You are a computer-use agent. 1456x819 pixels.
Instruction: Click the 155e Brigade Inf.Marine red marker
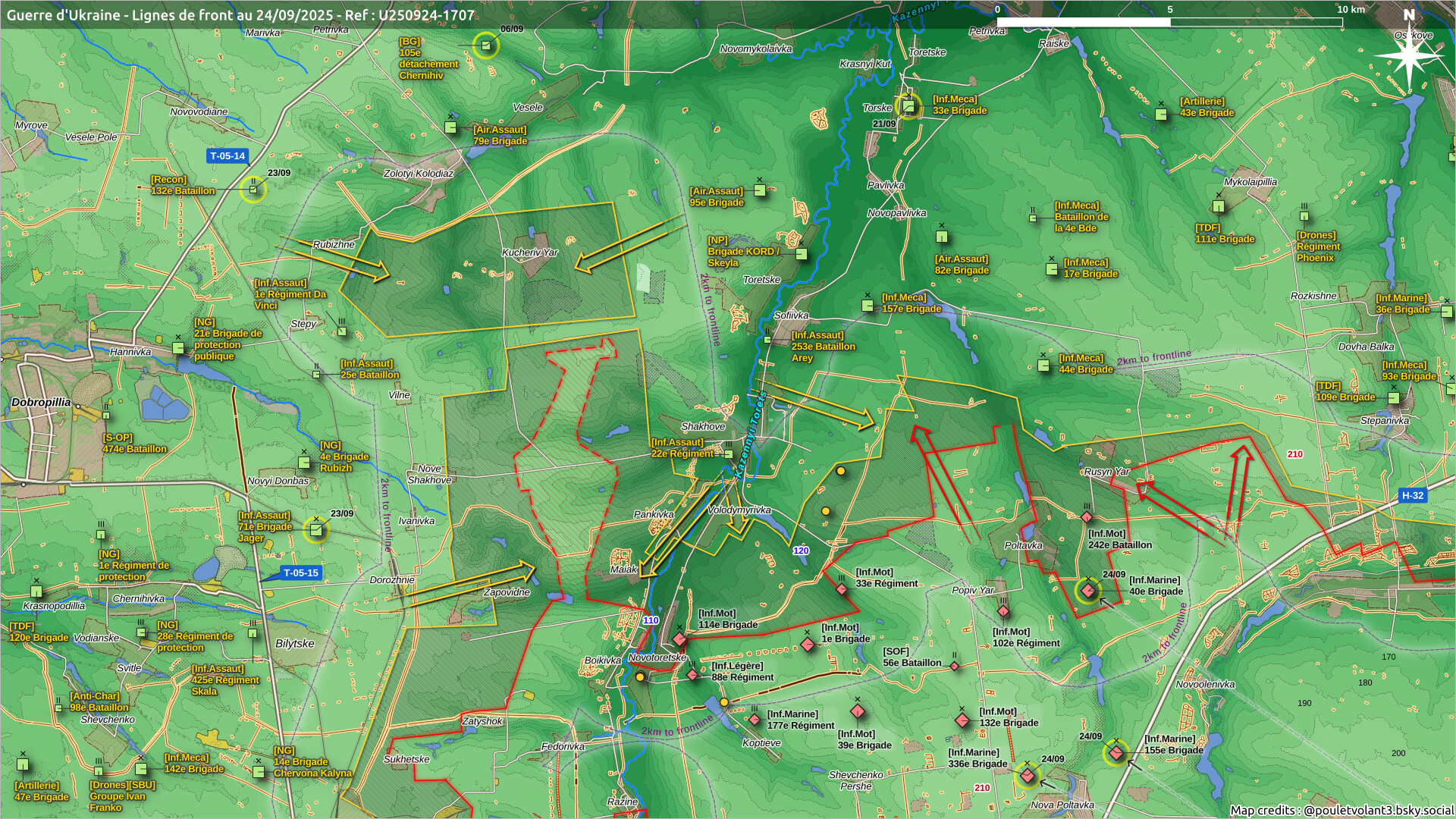[1116, 753]
